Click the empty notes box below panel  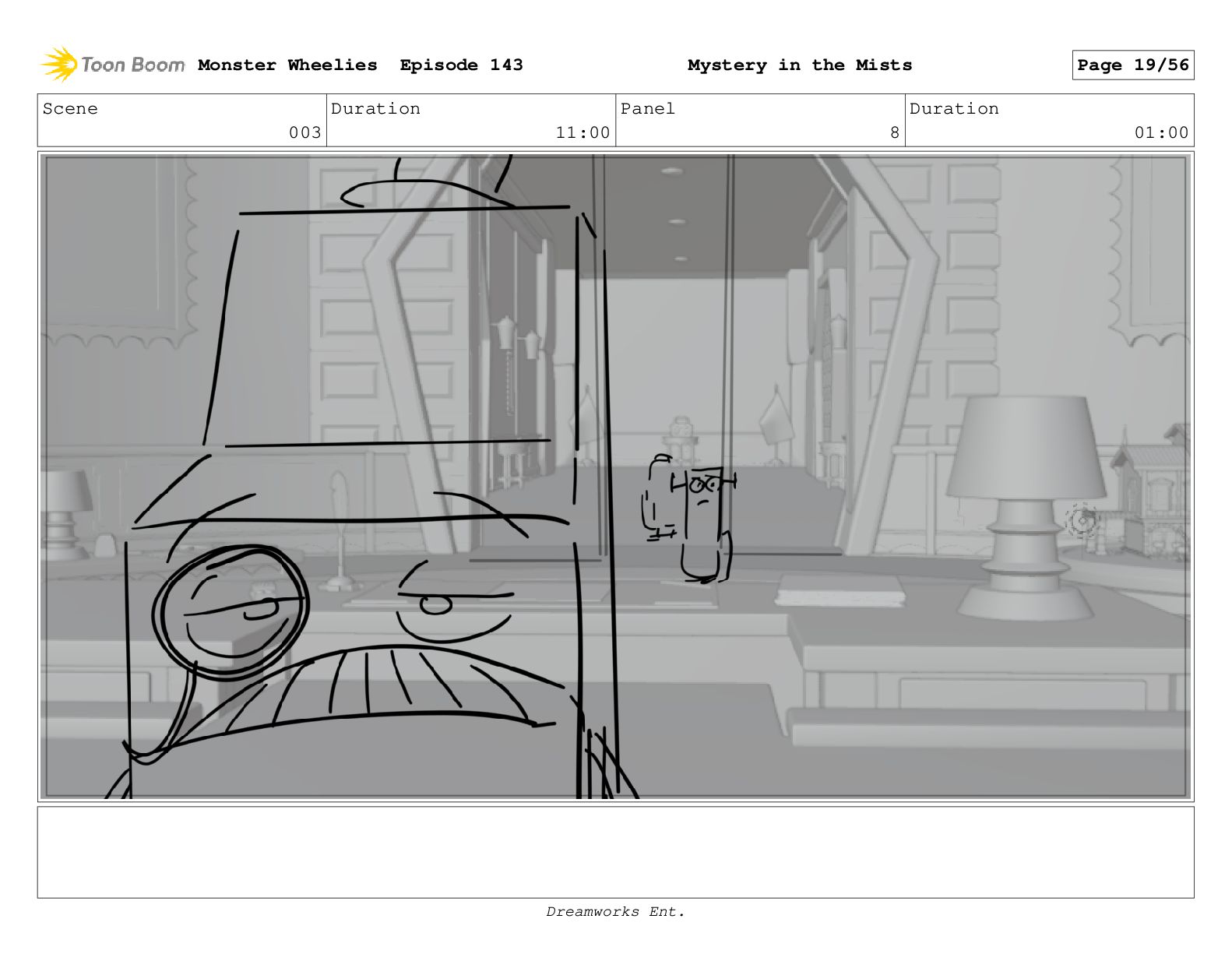[615, 852]
